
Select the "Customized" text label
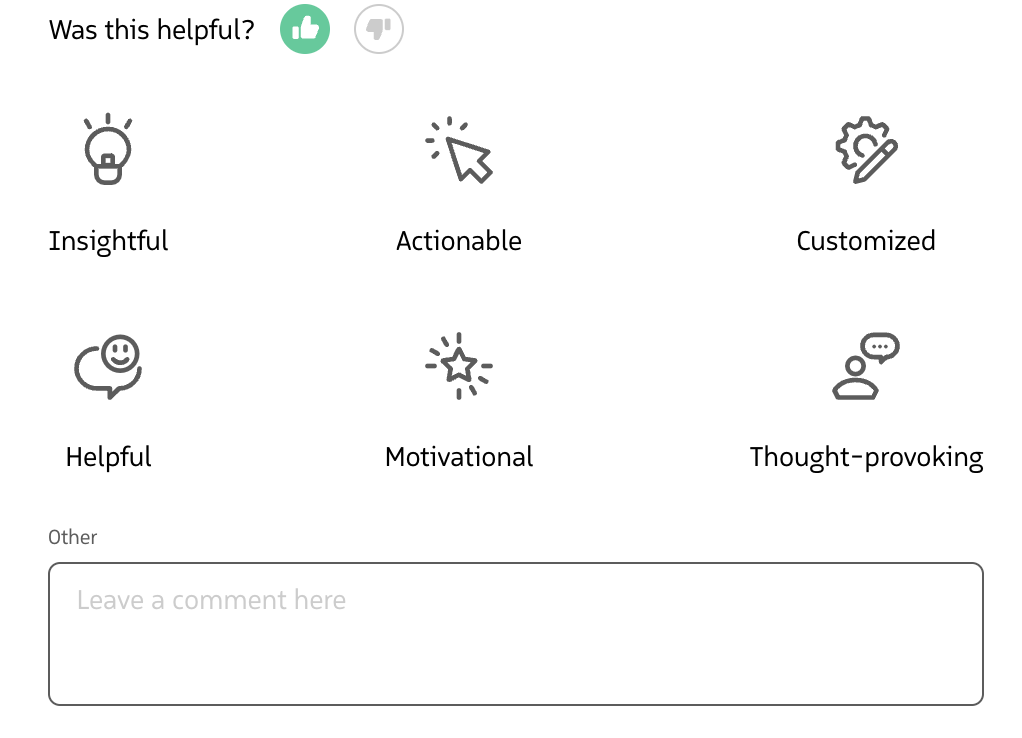point(866,241)
